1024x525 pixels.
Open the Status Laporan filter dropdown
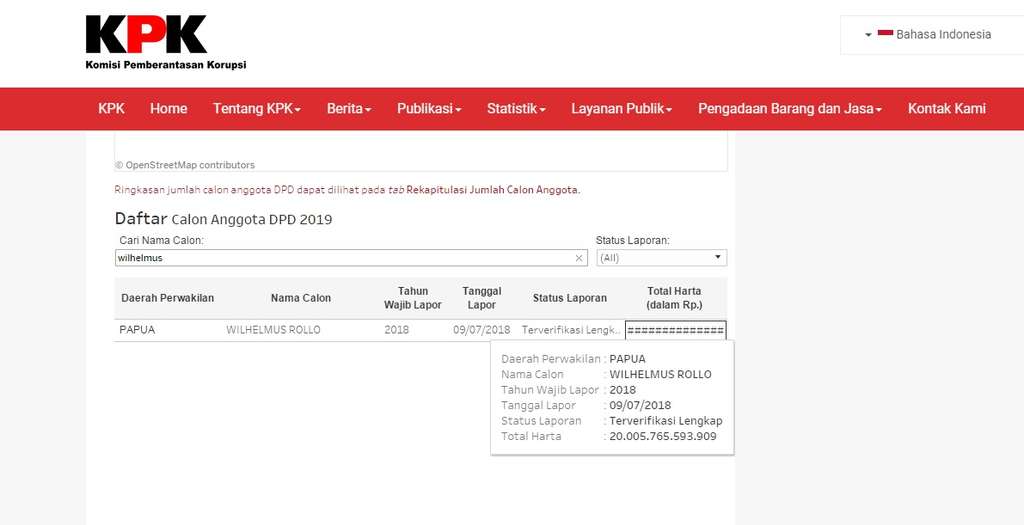[x=661, y=258]
